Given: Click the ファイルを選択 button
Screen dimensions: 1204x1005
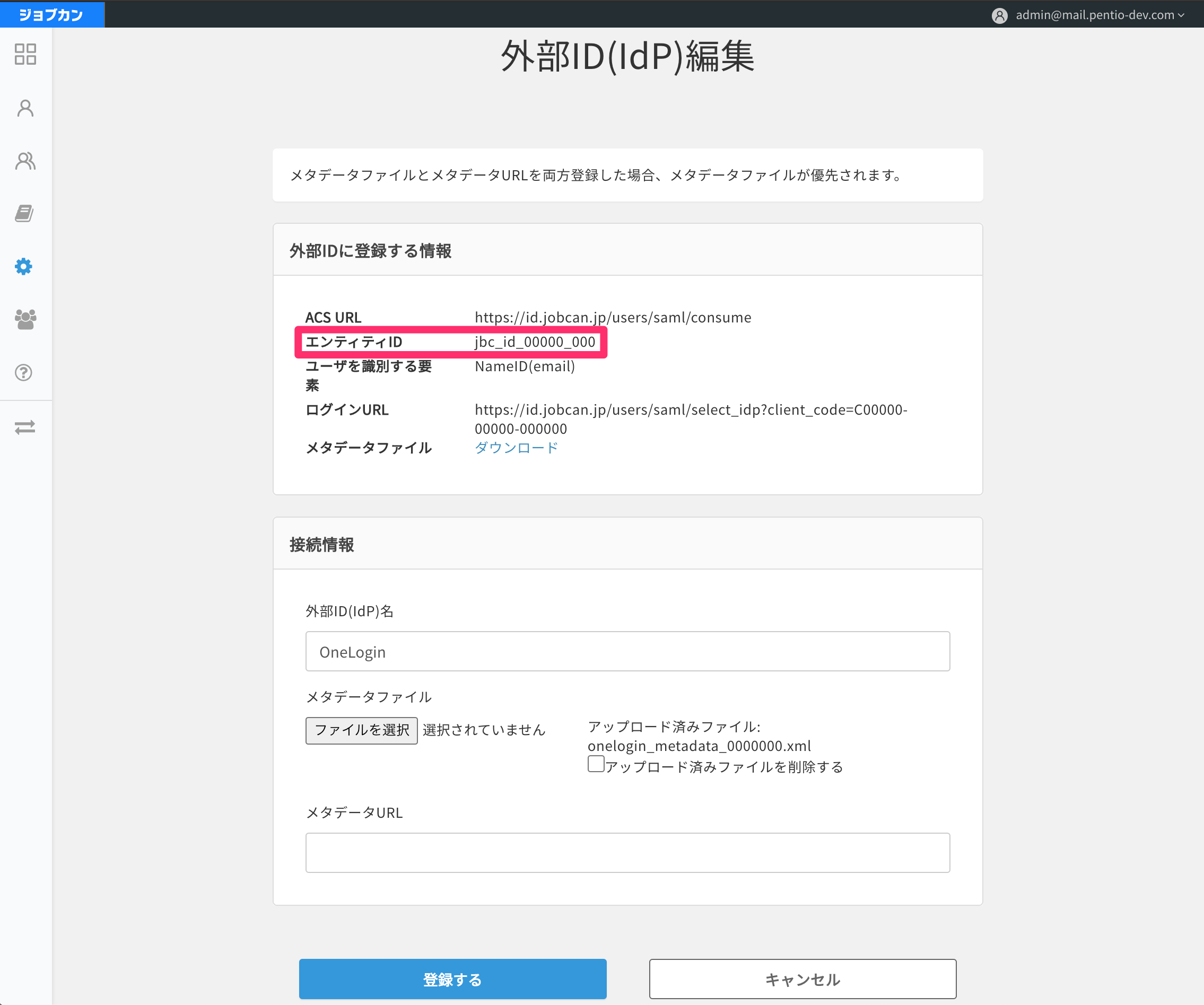Looking at the screenshot, I should click(x=362, y=730).
